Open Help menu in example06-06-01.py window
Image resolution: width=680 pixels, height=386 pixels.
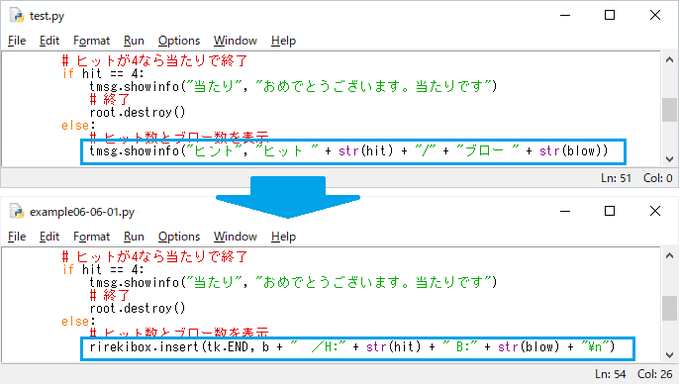[x=284, y=237]
